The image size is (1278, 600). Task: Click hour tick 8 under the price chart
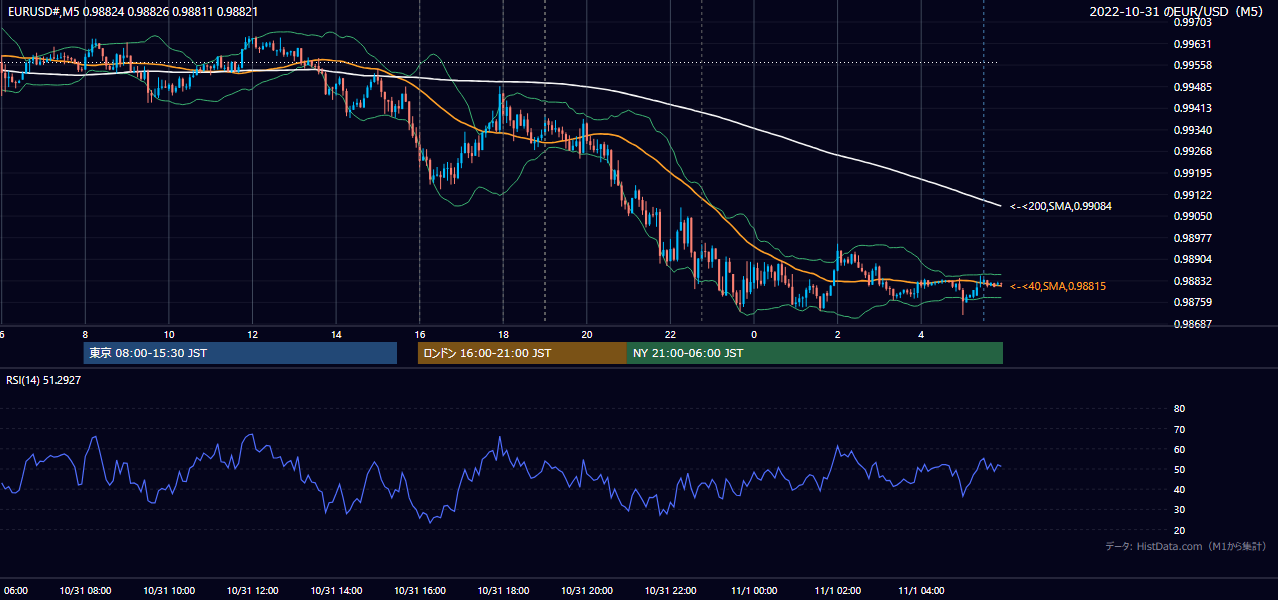tap(85, 334)
